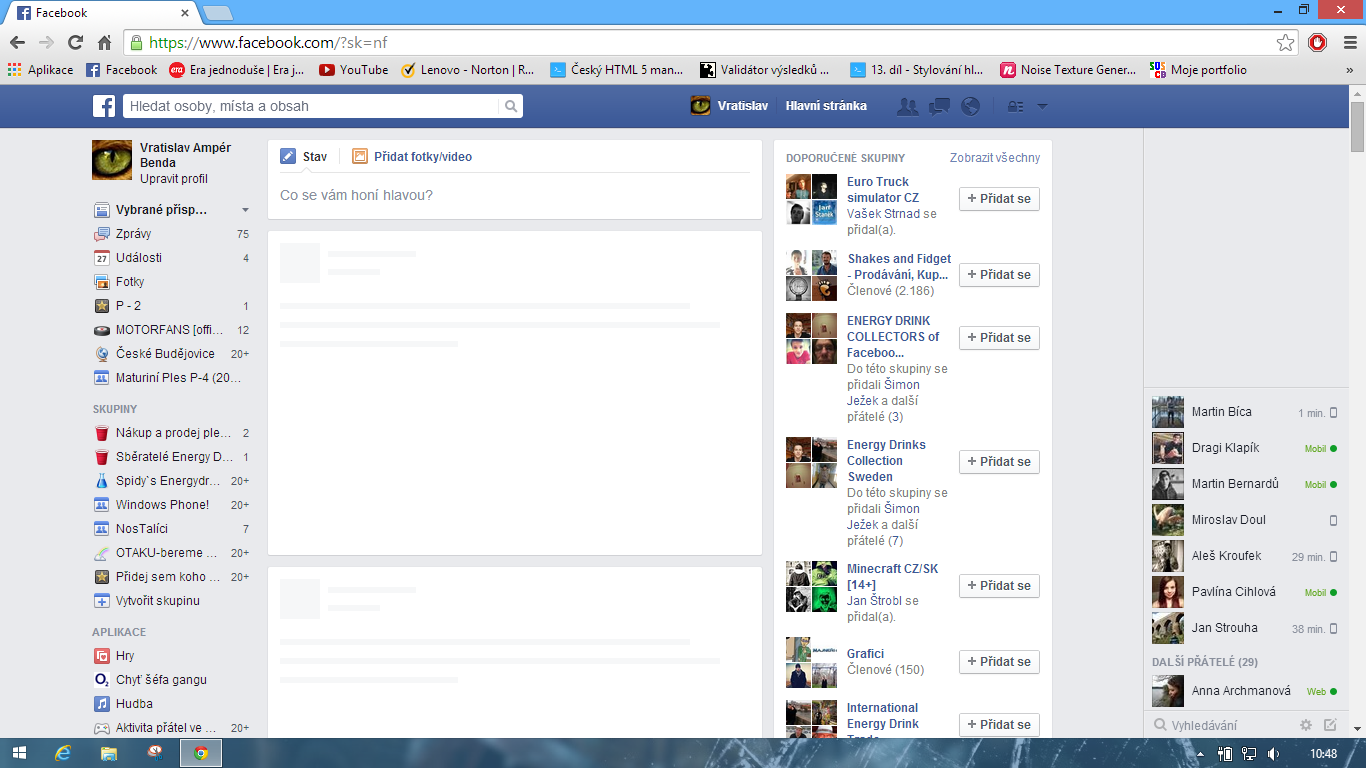Open chat with Pavlína Cihlová
The image size is (1366, 768).
[x=1245, y=592]
